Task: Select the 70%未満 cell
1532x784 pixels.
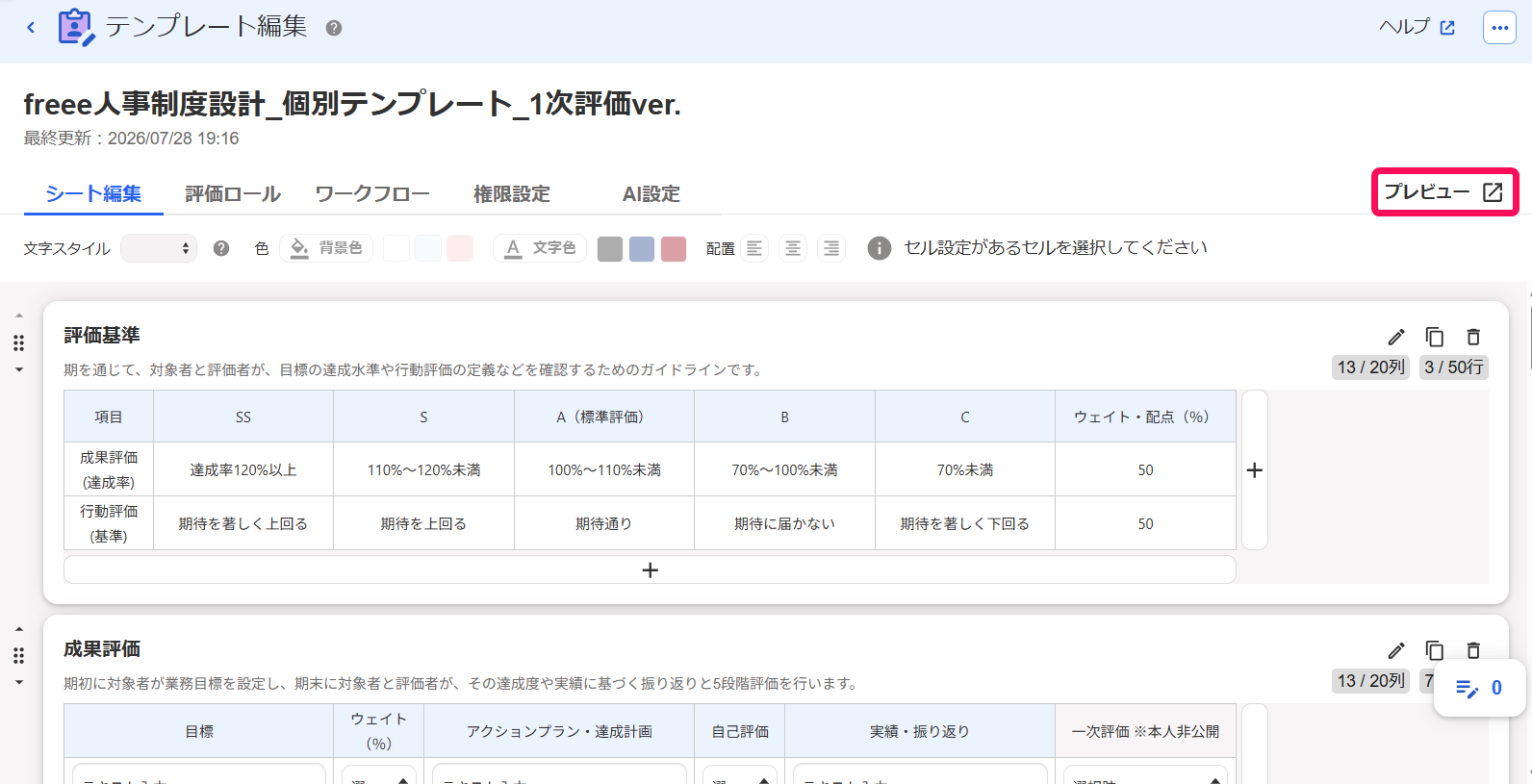Action: (x=965, y=469)
